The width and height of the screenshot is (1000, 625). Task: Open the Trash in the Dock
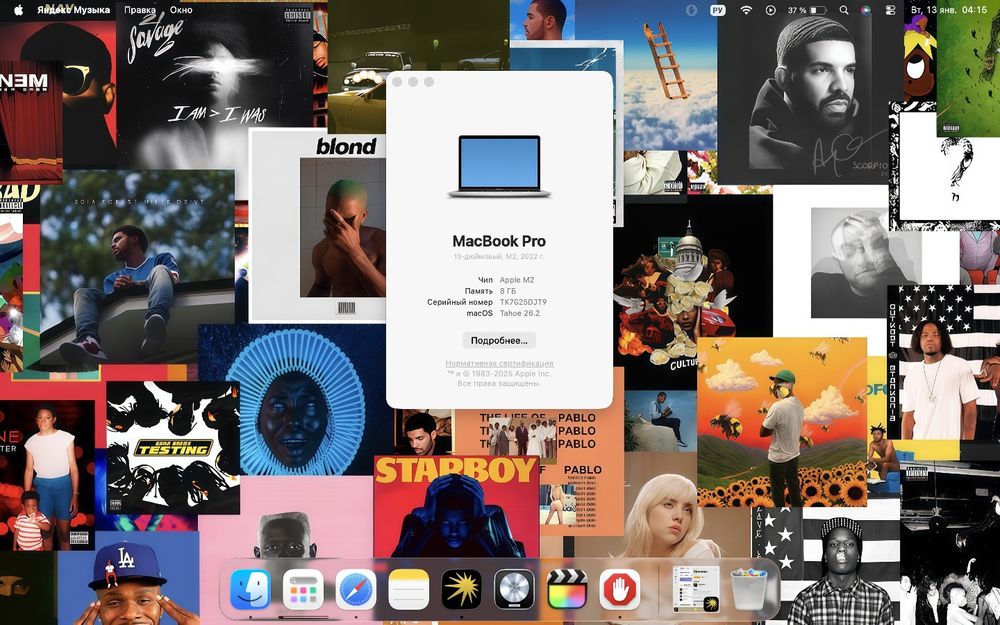(749, 589)
